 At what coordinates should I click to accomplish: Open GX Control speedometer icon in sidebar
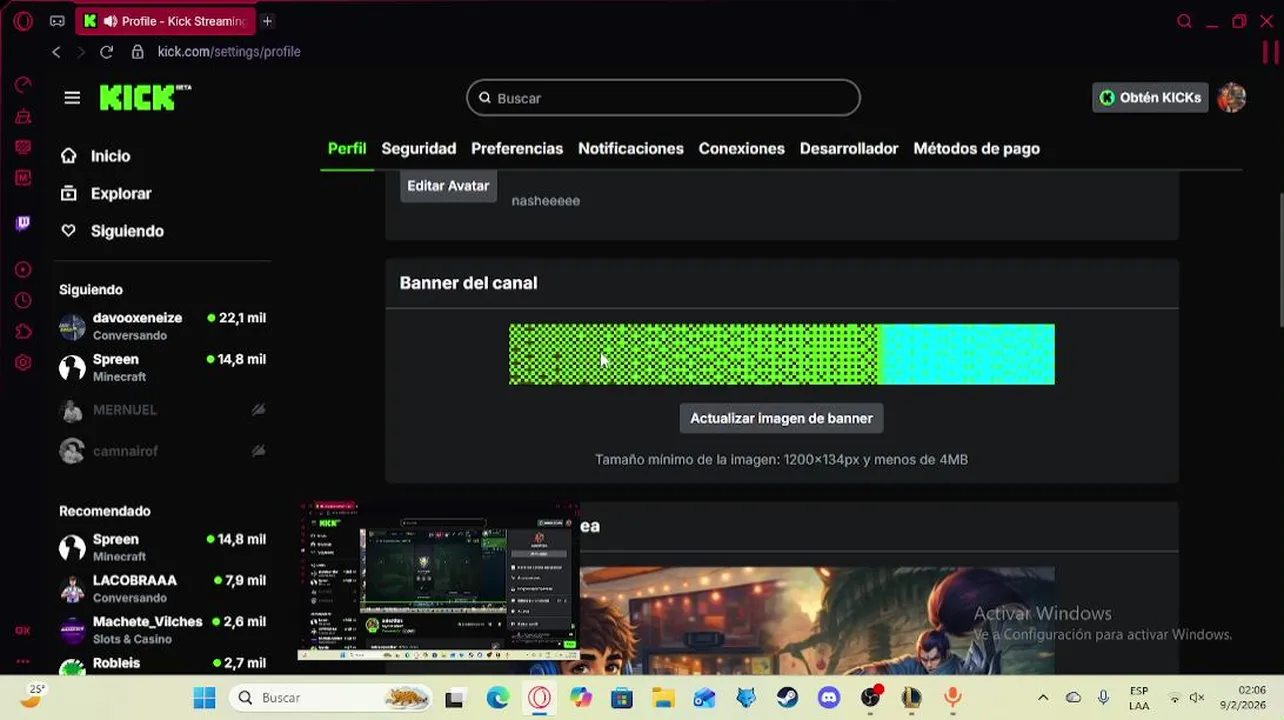click(23, 85)
